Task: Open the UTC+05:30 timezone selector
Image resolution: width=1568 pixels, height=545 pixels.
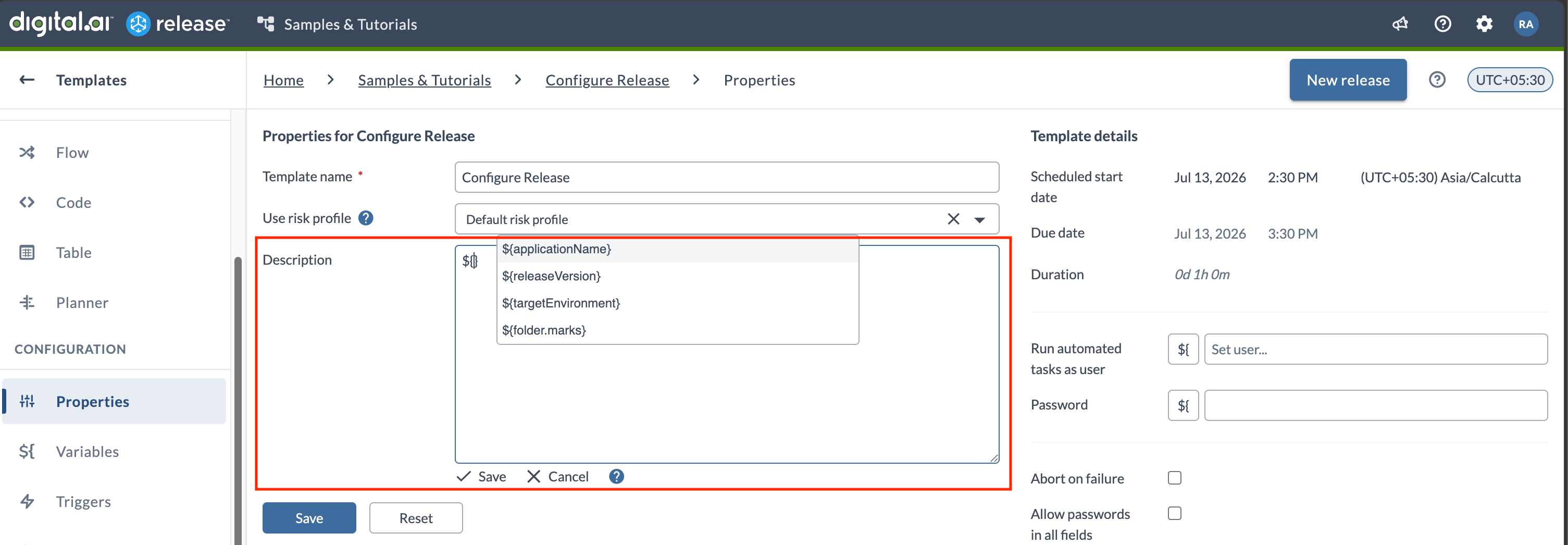Action: pos(1510,80)
